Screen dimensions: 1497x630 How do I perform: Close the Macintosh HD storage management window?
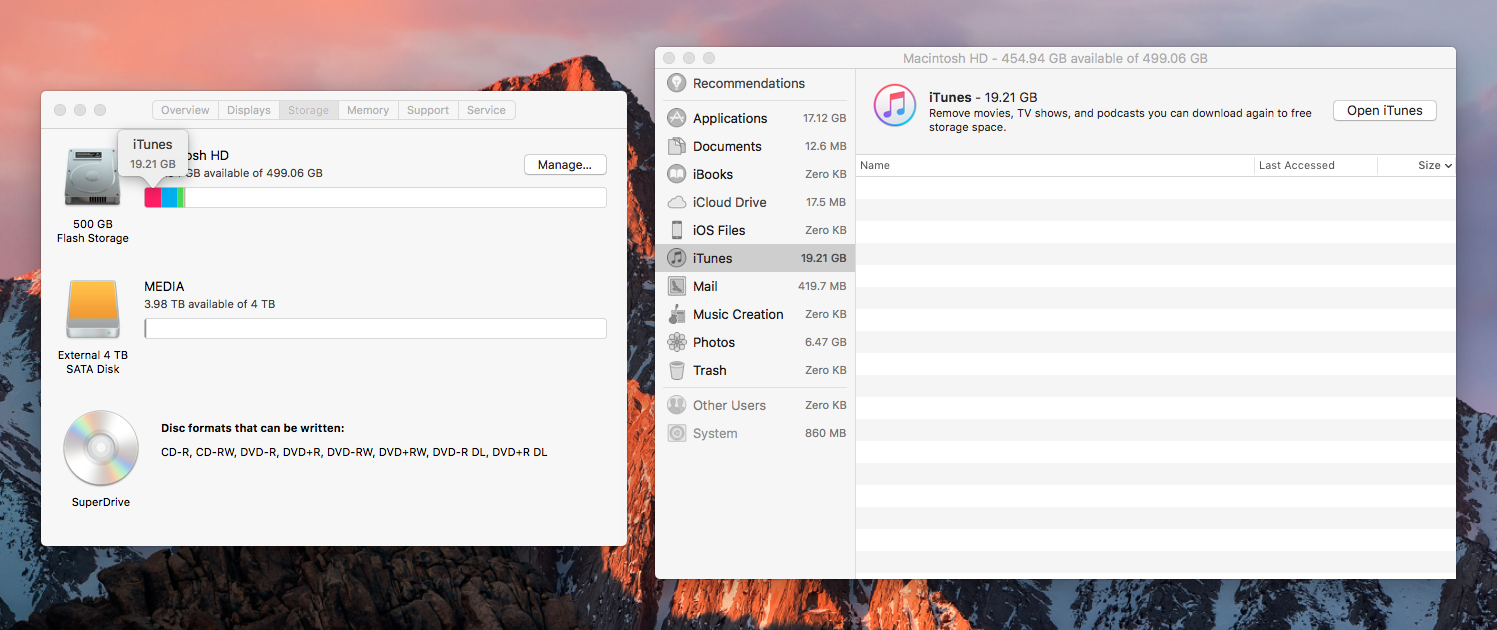tap(669, 58)
